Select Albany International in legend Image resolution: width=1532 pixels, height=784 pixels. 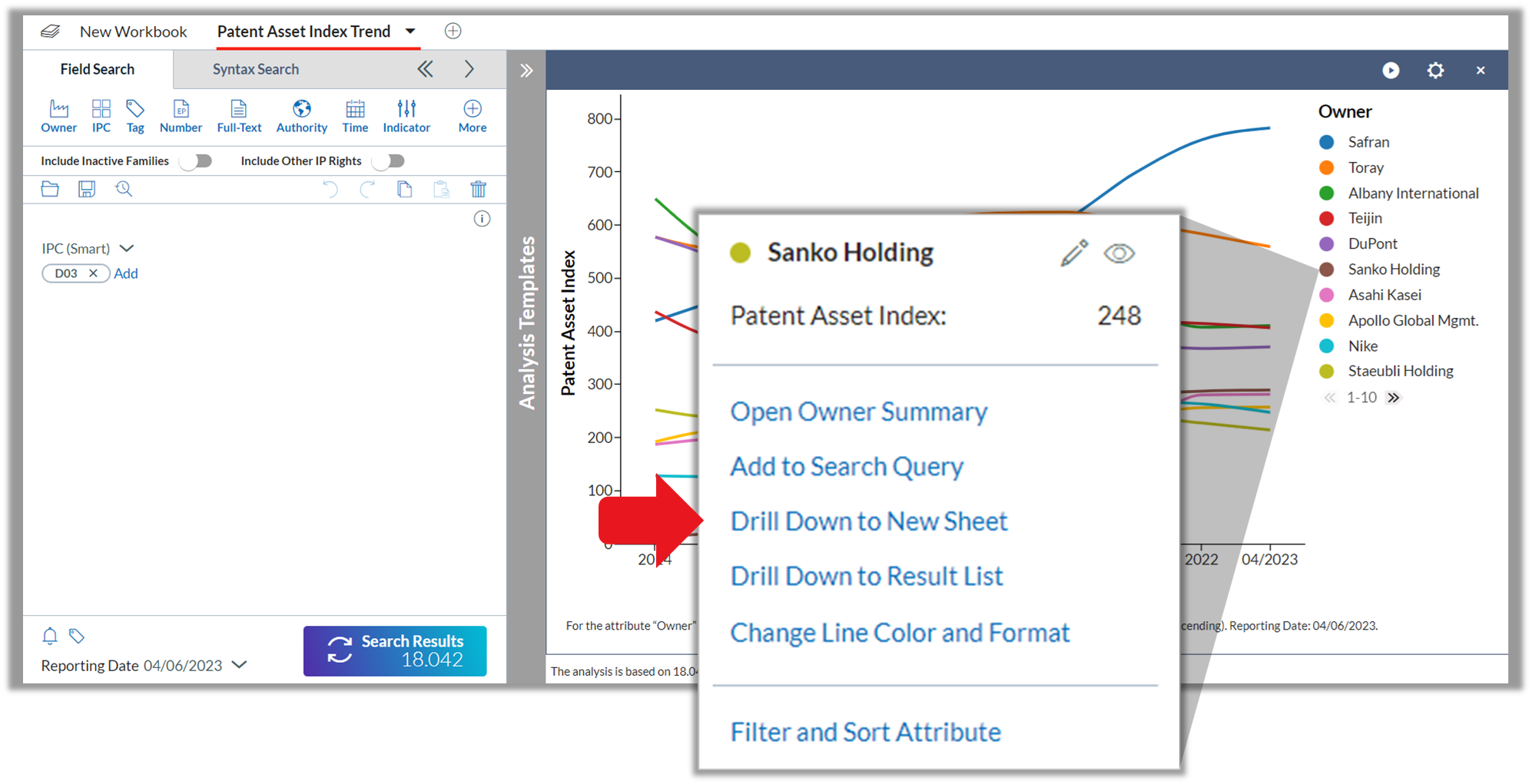click(1399, 193)
